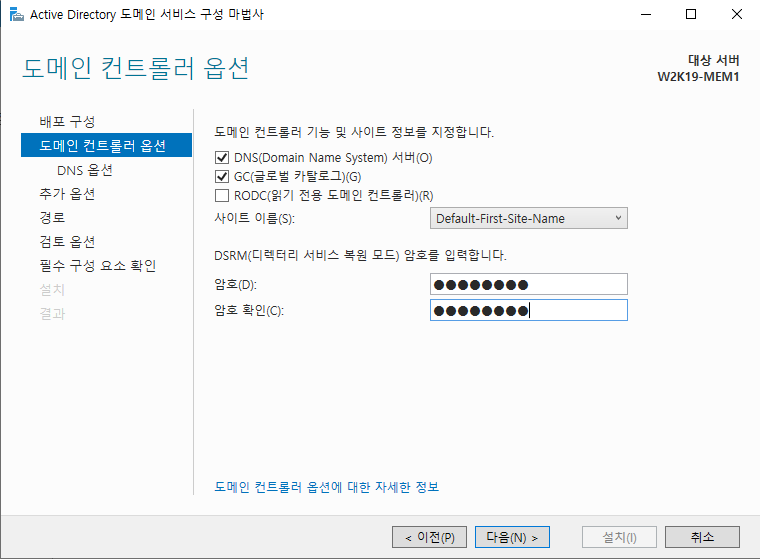Select the 추가 옵션 step

click(x=67, y=194)
